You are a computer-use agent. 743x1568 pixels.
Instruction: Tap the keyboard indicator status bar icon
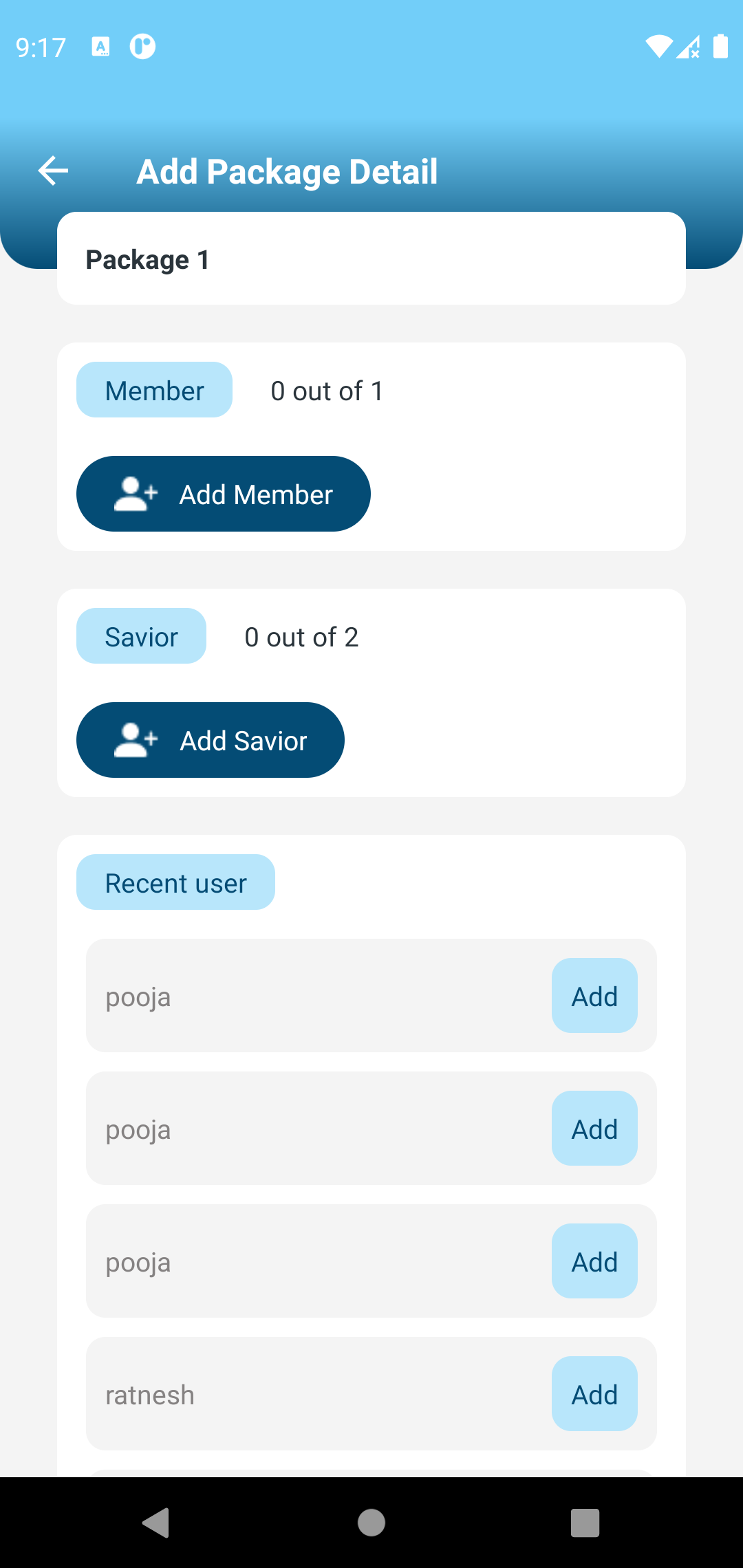point(100,47)
